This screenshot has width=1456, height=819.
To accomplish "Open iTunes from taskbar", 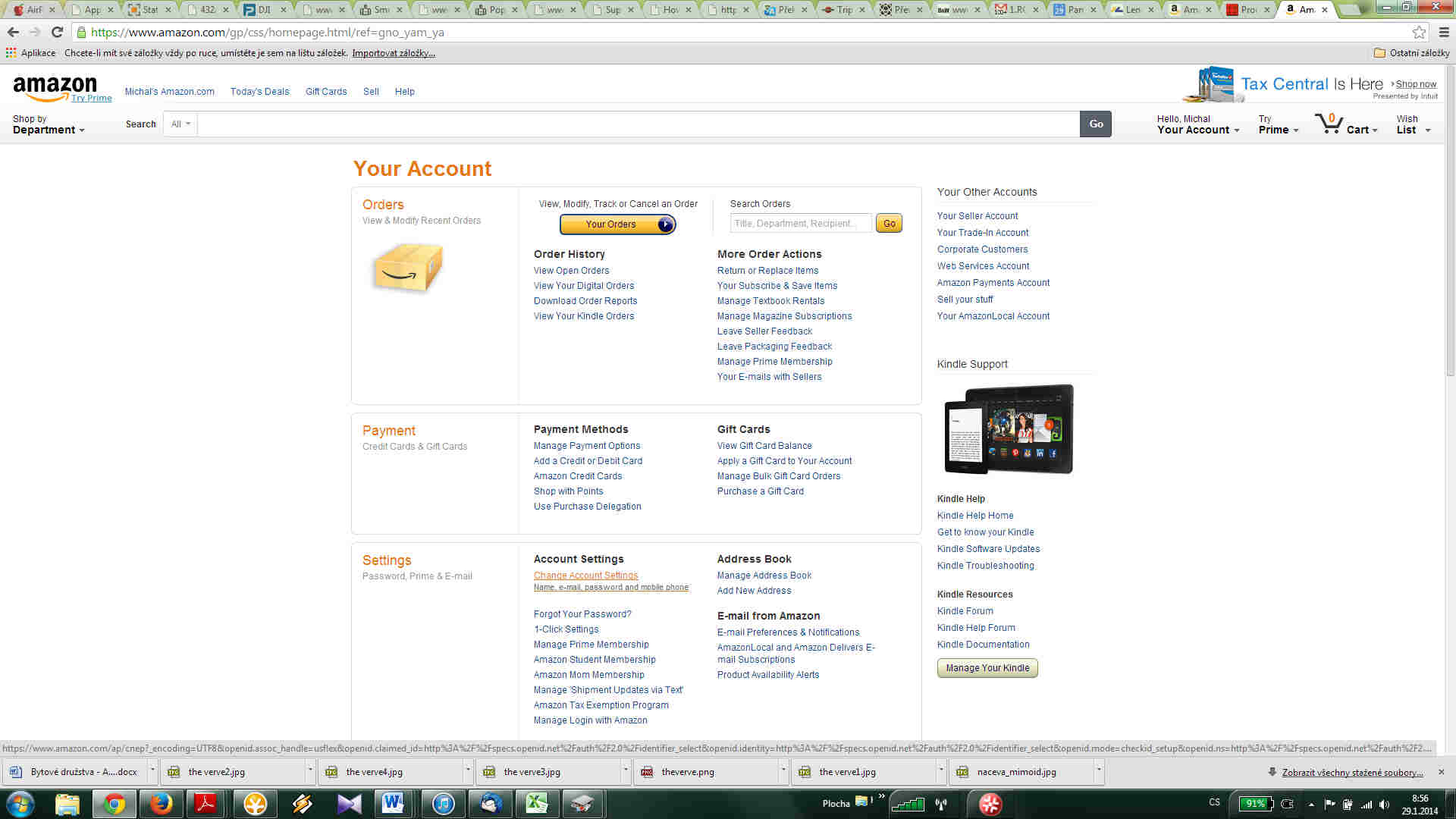I will [444, 804].
